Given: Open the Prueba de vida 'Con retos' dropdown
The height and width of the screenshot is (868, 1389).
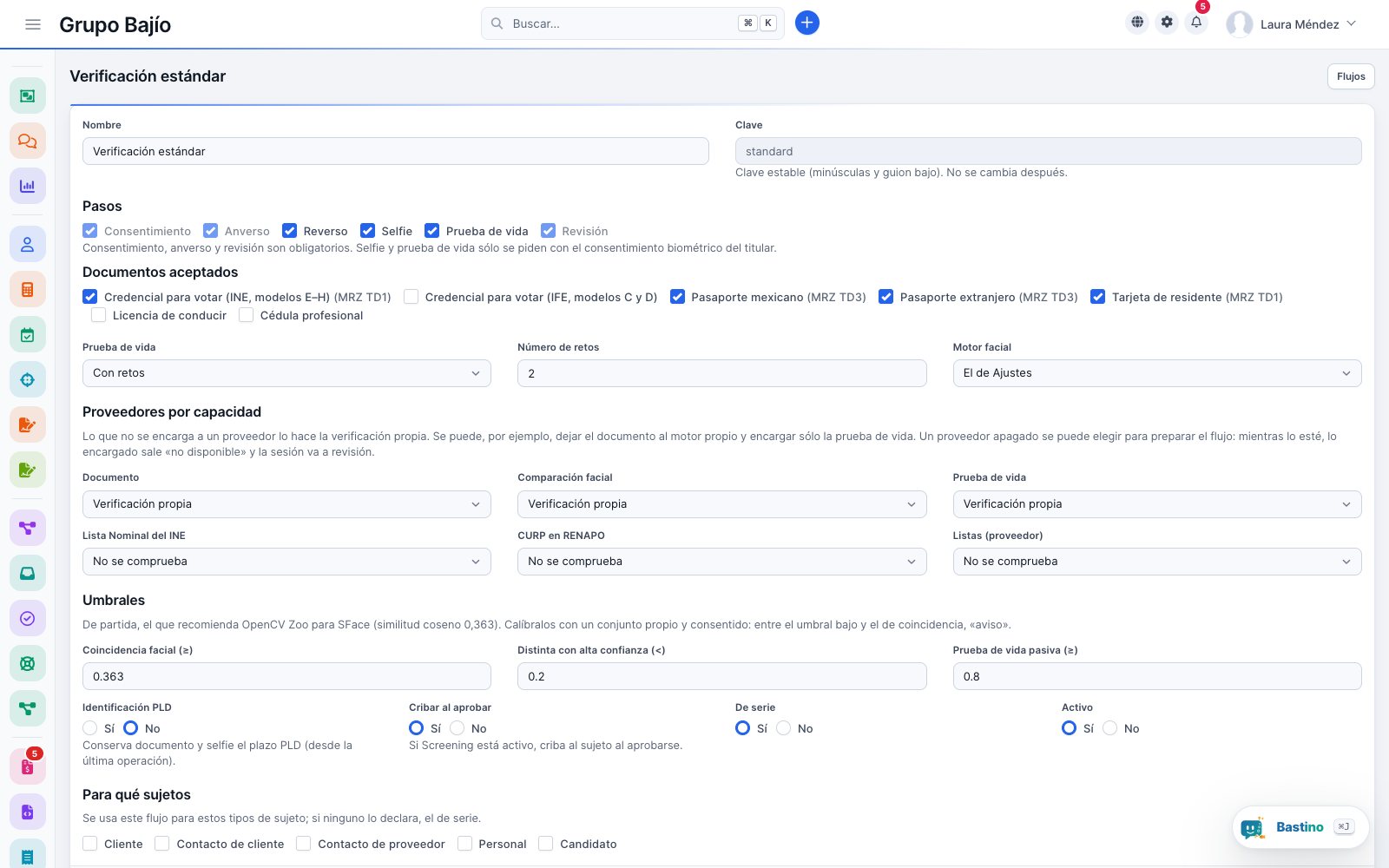Looking at the screenshot, I should tap(286, 373).
